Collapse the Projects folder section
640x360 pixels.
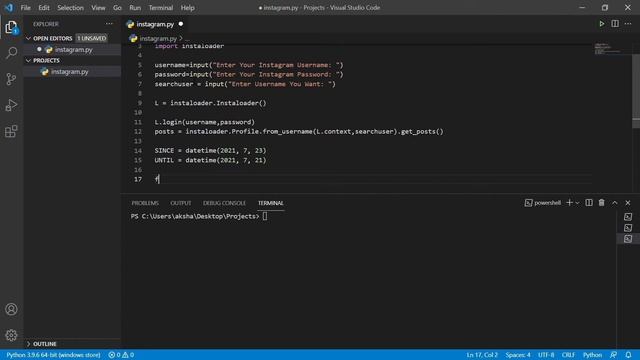coord(28,60)
